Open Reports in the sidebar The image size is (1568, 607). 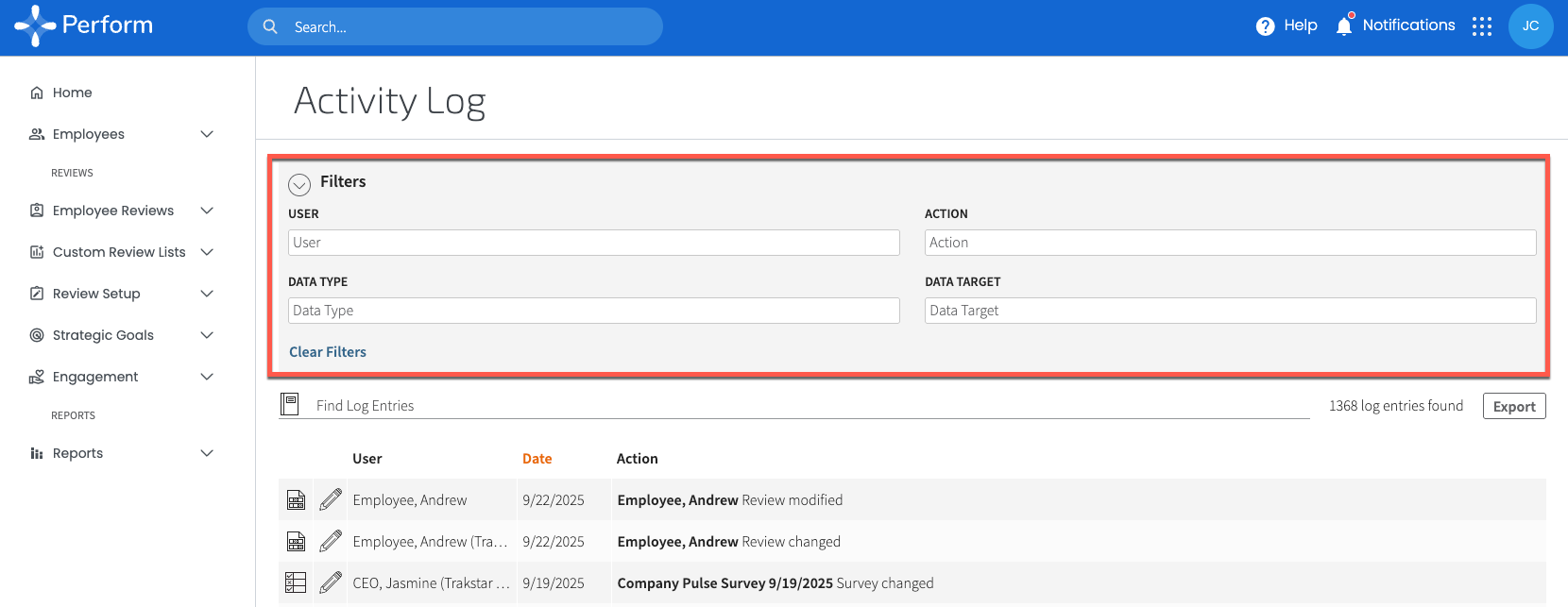[77, 453]
